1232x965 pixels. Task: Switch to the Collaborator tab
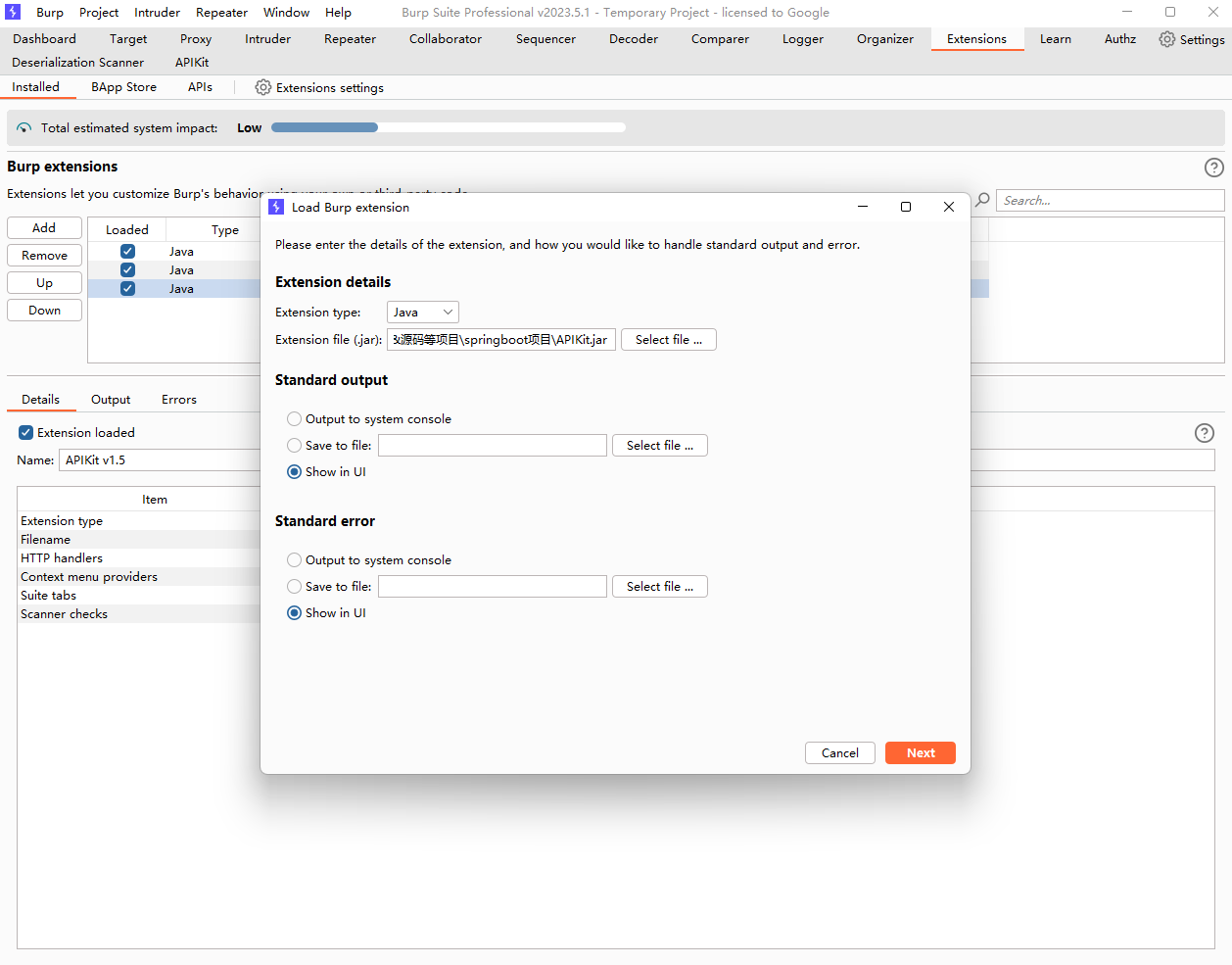[x=446, y=39]
